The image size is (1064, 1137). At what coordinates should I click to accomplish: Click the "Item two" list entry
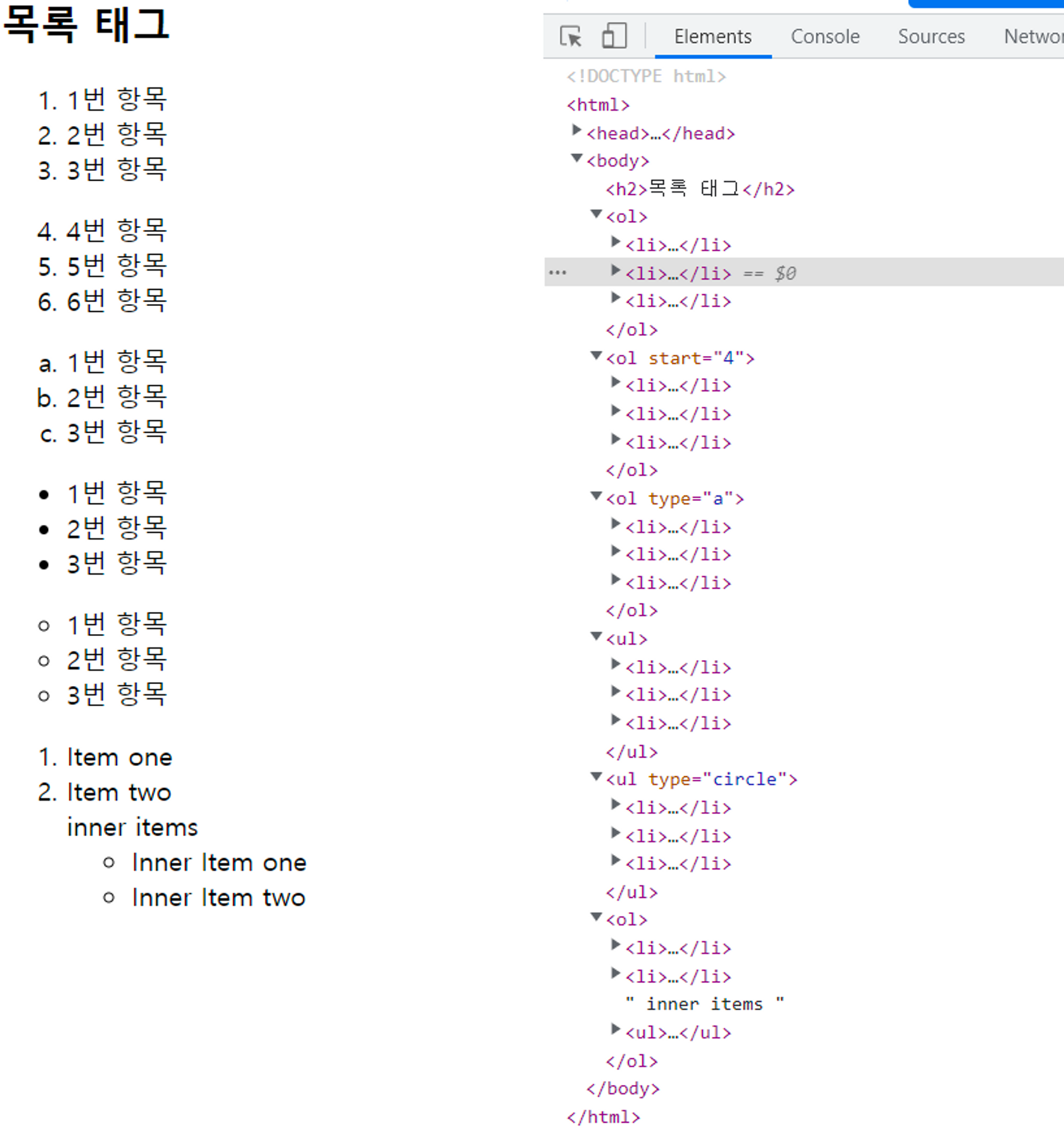(104, 792)
